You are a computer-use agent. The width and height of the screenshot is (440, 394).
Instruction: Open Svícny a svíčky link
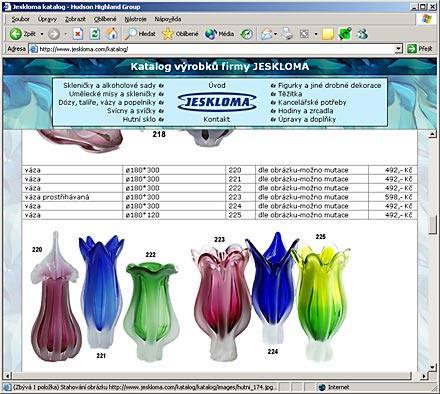pos(131,111)
